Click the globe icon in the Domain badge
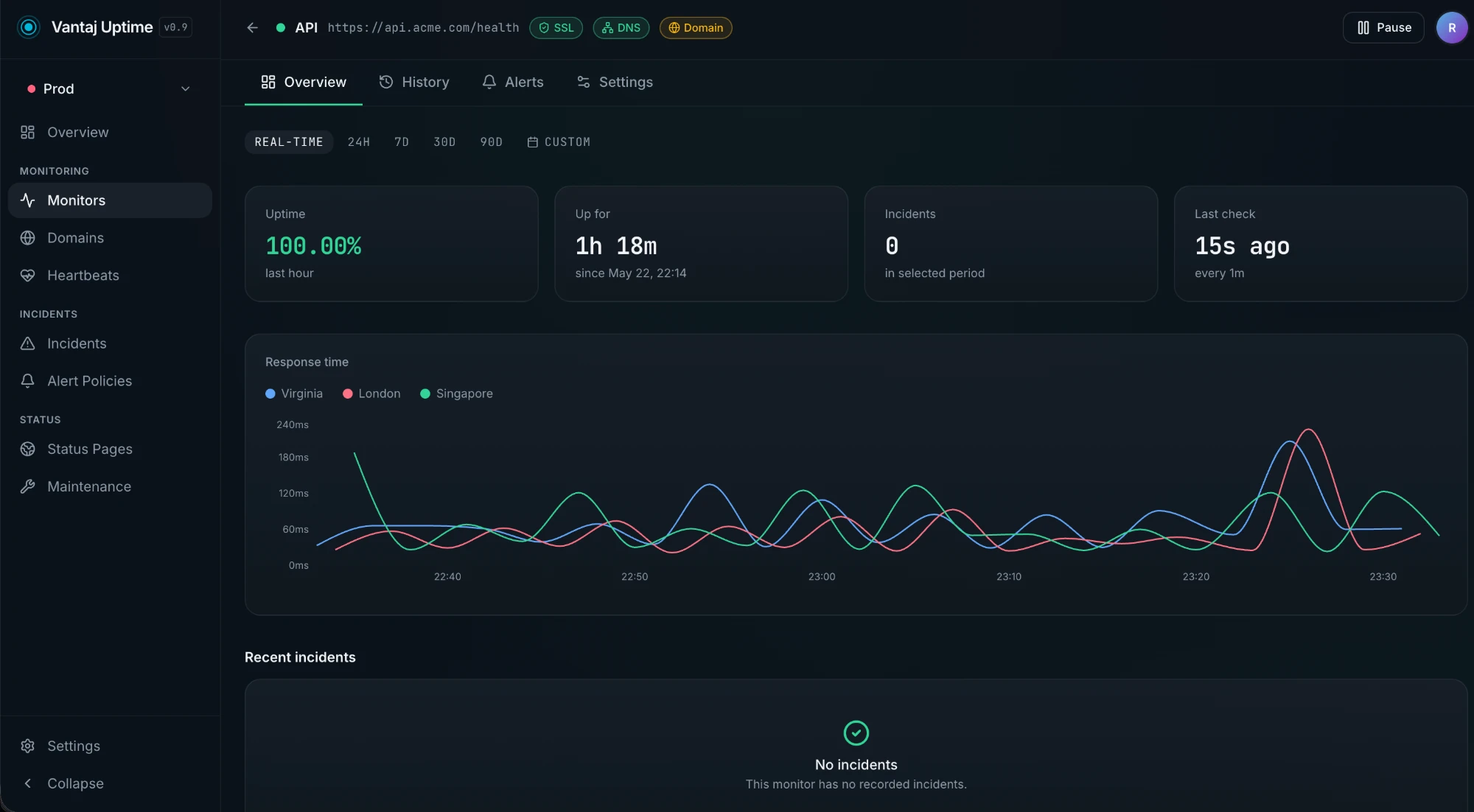Viewport: 1474px width, 812px height. pos(674,28)
